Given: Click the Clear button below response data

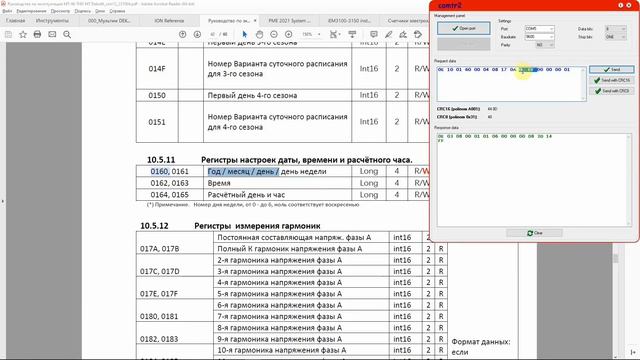Looking at the screenshot, I should coord(534,233).
